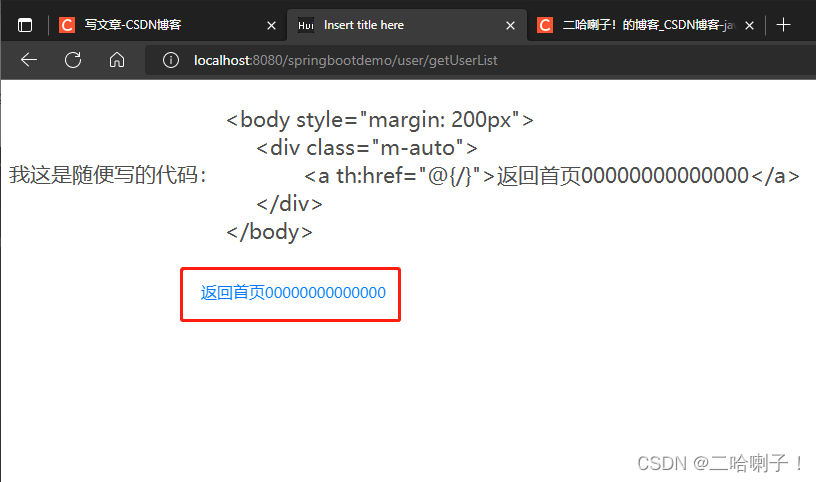Click the closing </body> code line

269,232
